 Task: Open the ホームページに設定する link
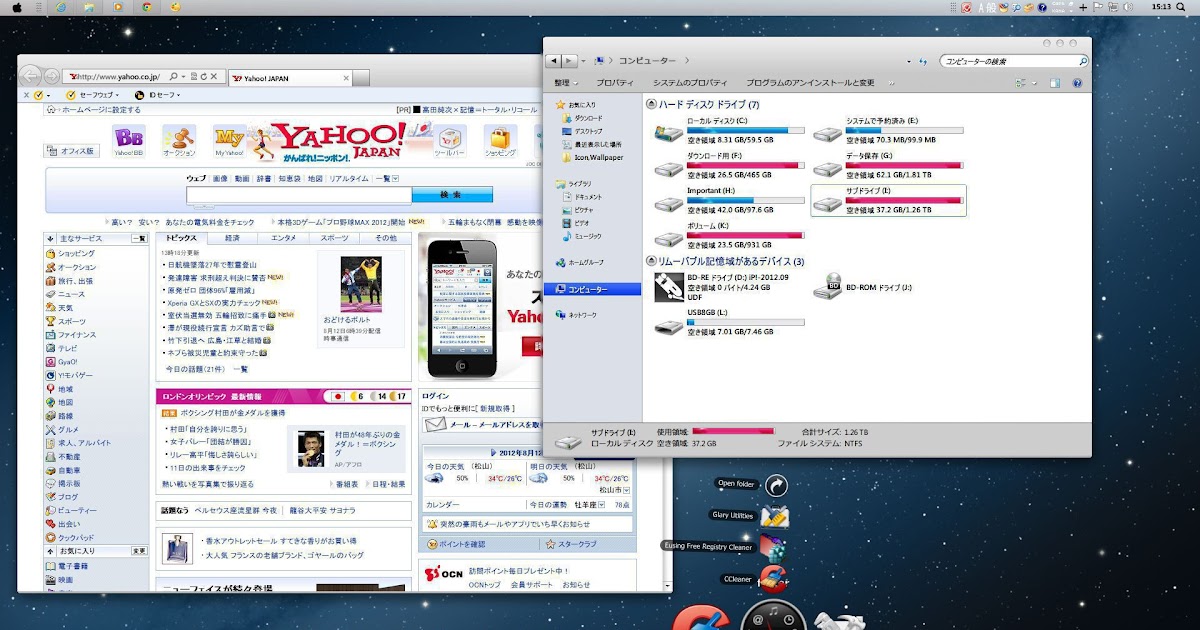click(101, 110)
